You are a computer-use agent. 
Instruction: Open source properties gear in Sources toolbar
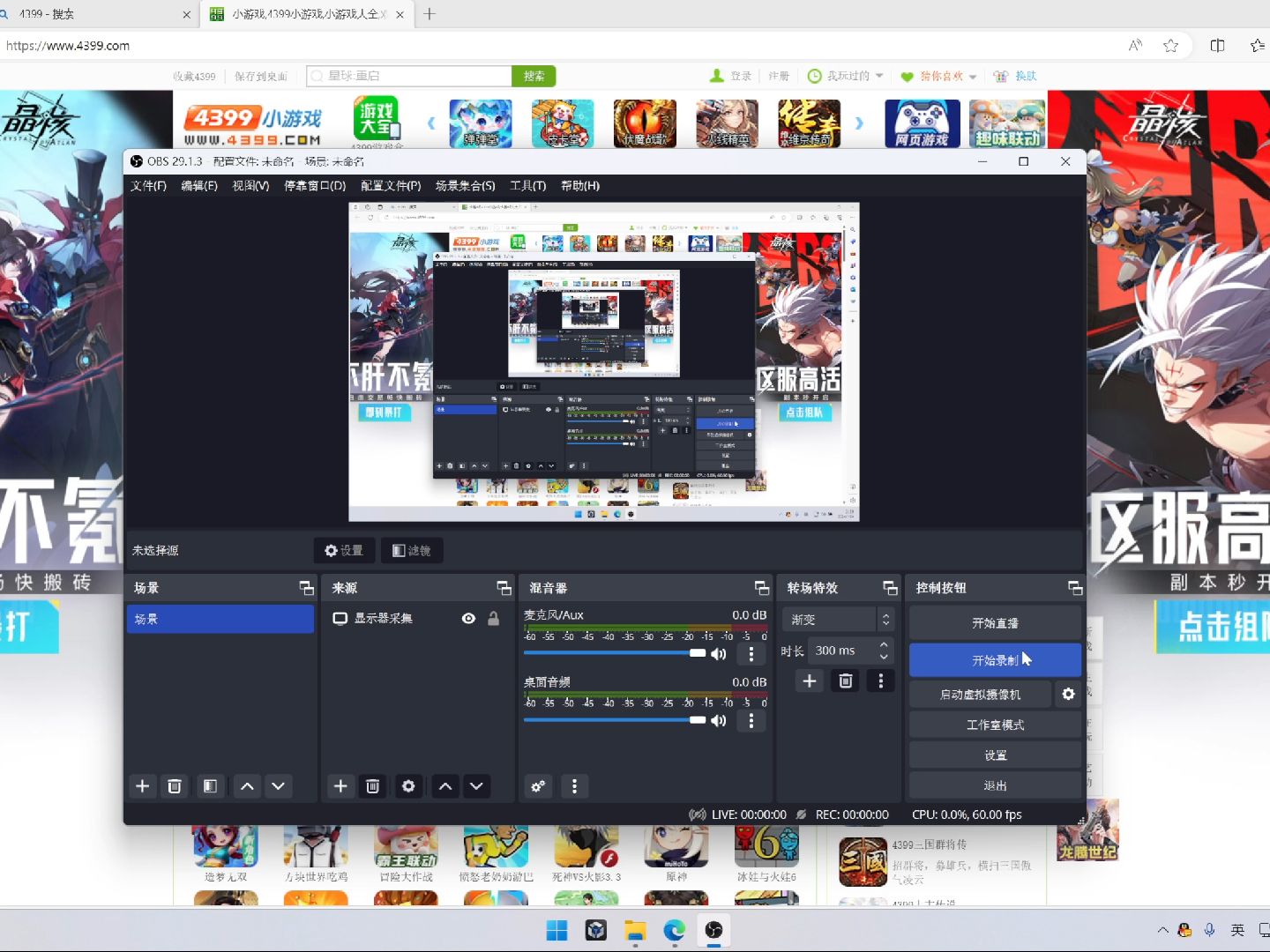tap(408, 786)
